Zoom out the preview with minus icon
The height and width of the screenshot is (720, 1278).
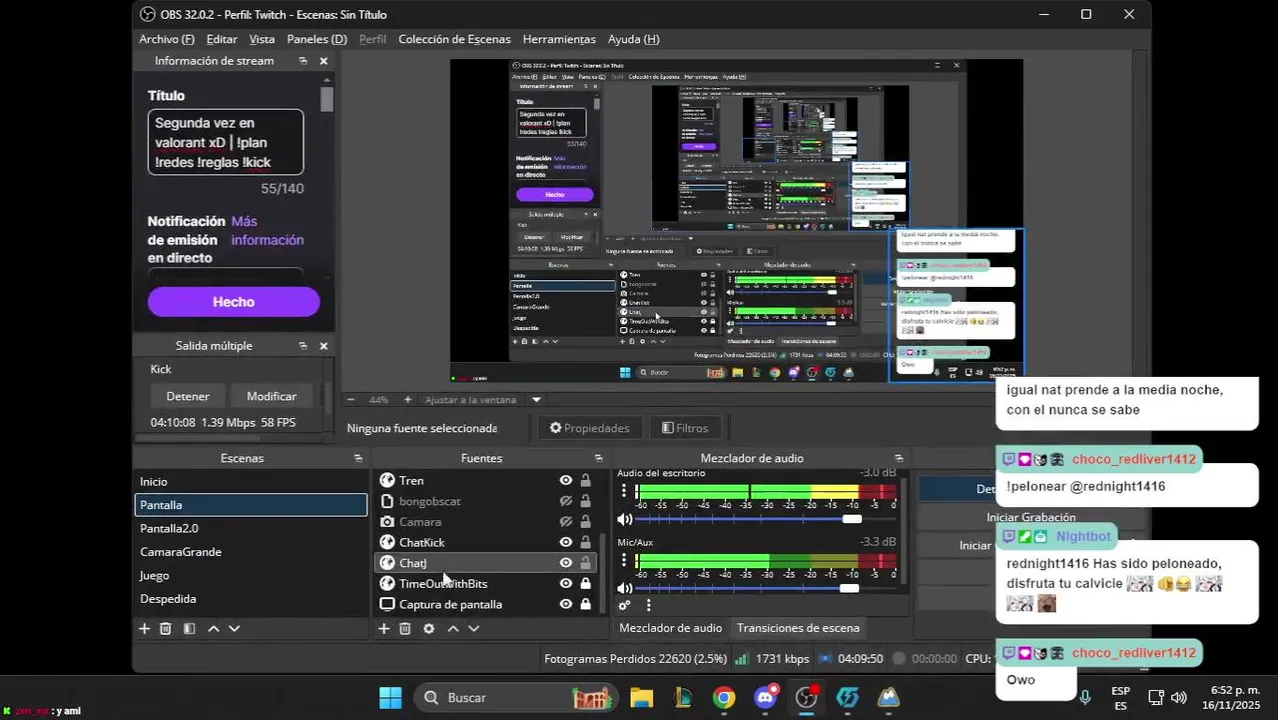point(351,400)
